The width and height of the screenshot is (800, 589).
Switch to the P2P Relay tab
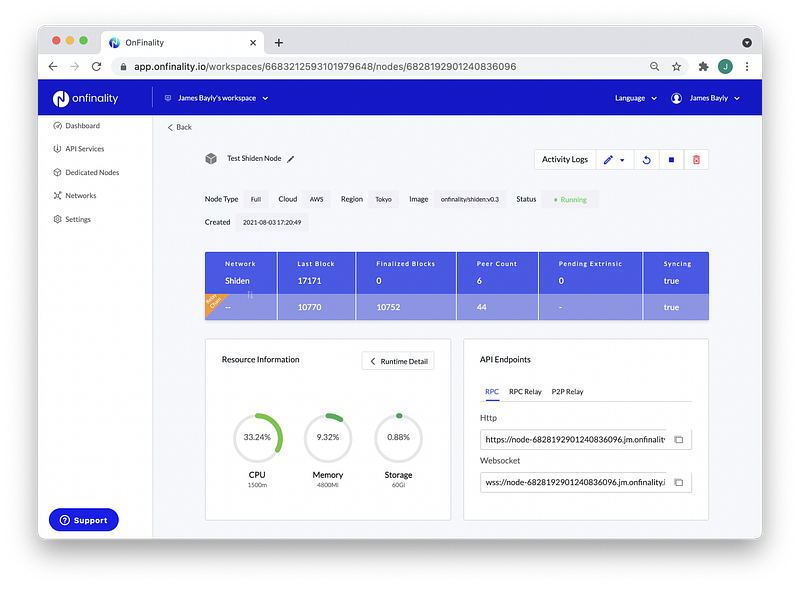coord(567,391)
